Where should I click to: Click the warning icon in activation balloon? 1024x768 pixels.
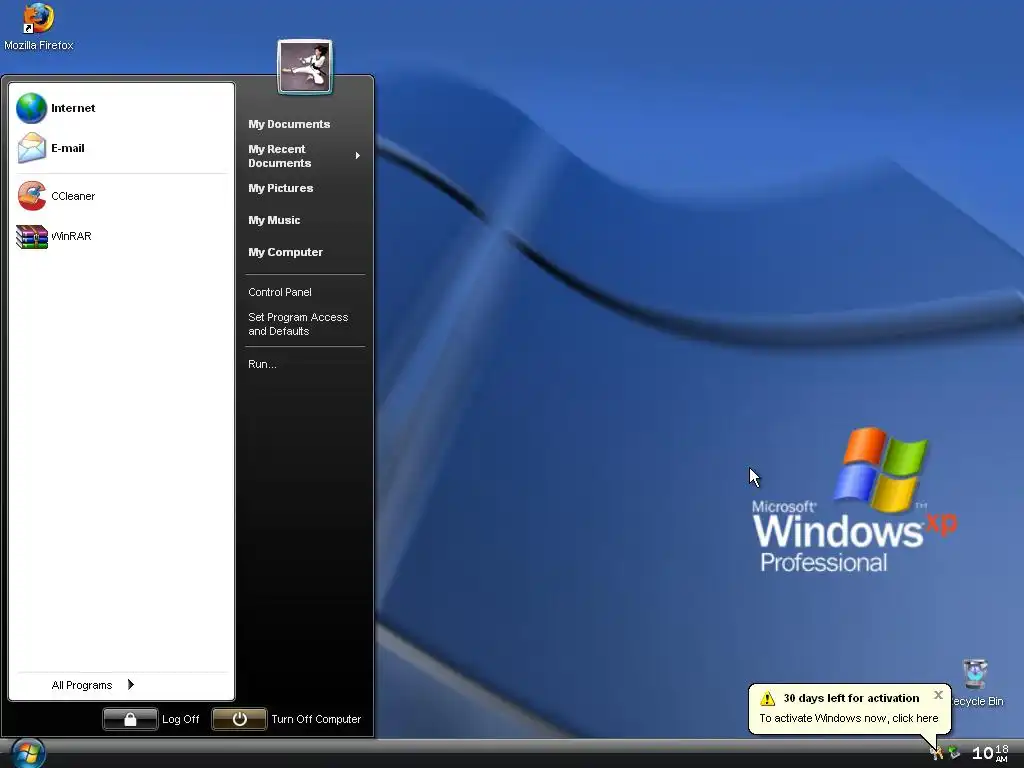(767, 698)
